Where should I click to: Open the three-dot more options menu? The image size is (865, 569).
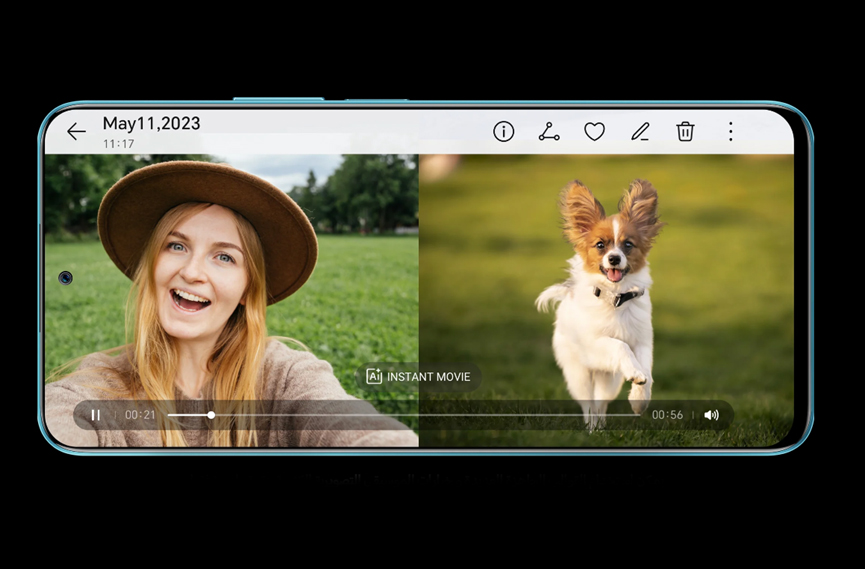[x=730, y=132]
